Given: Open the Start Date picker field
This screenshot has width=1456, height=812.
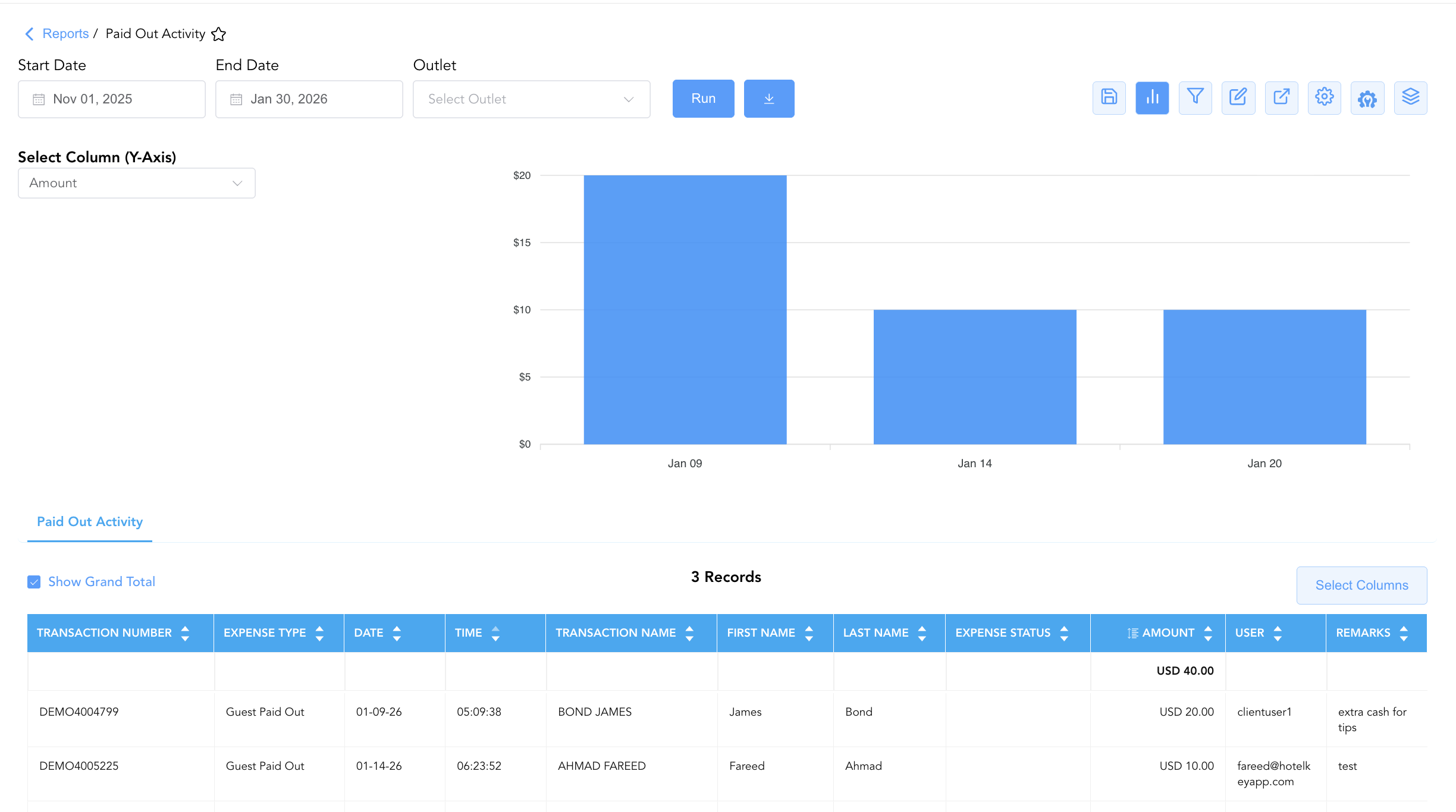Looking at the screenshot, I should coord(112,99).
